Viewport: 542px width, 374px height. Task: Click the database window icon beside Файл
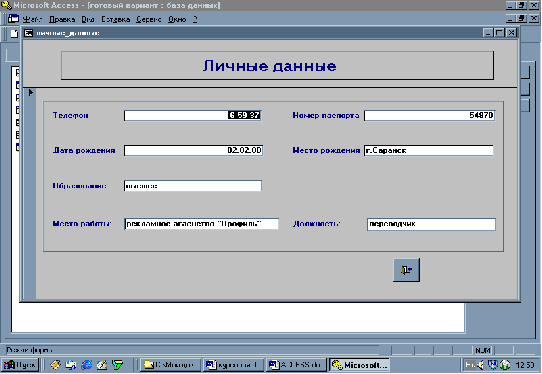pyautogui.click(x=13, y=19)
